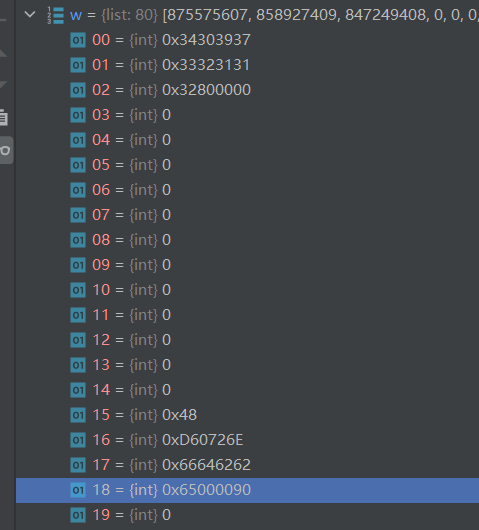Select element 16 with value 0xD60726E
Image resolution: width=479 pixels, height=530 pixels.
tap(247, 440)
